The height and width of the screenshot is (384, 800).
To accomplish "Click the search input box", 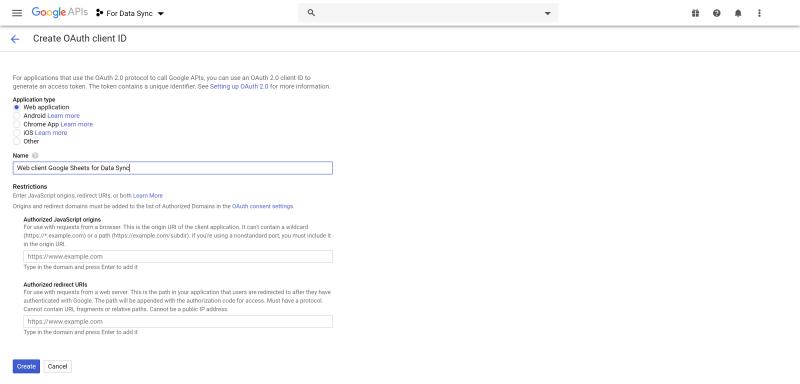I will pyautogui.click(x=429, y=13).
